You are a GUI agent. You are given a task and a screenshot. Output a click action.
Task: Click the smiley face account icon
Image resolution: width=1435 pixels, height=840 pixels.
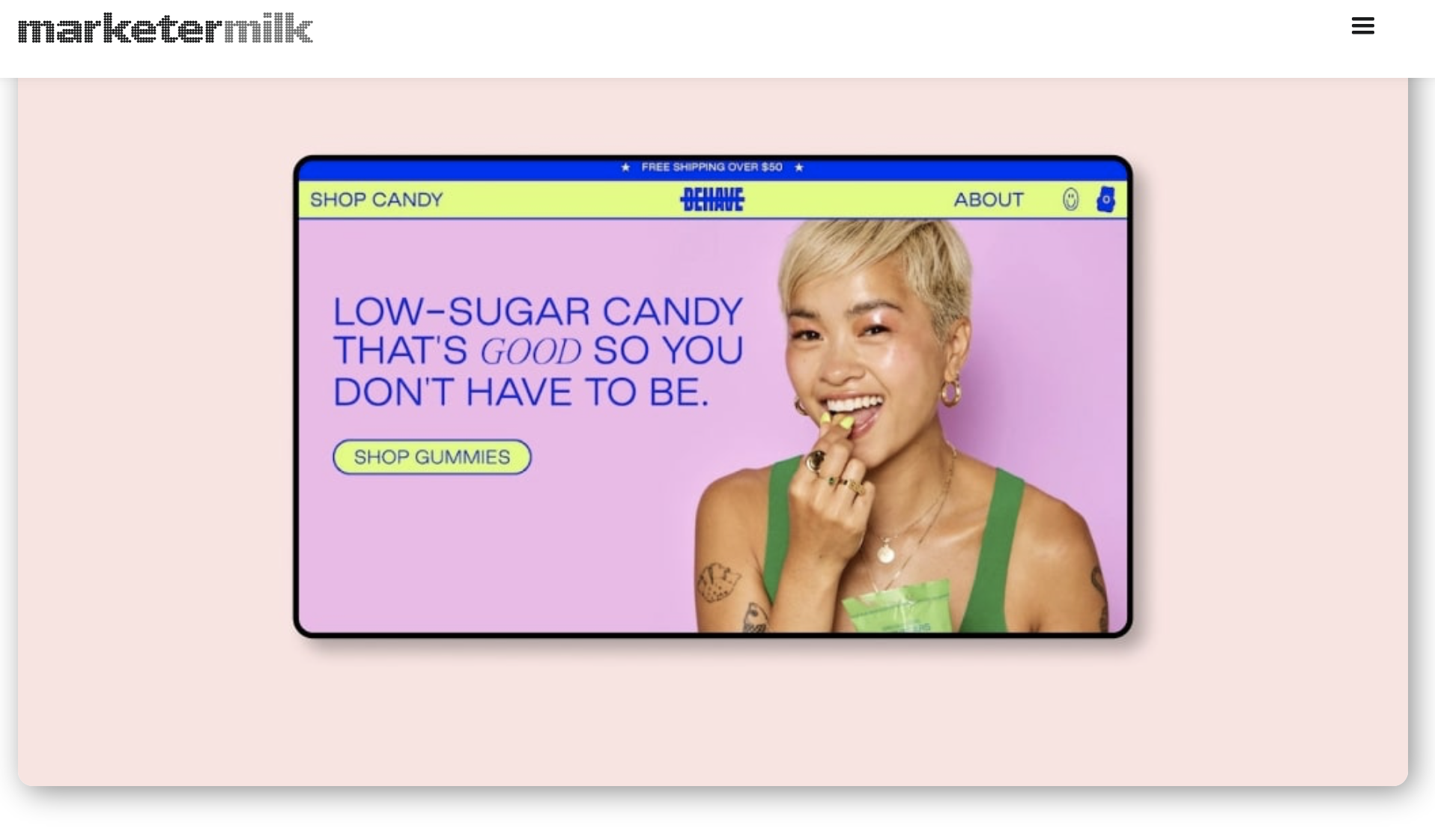1070,199
